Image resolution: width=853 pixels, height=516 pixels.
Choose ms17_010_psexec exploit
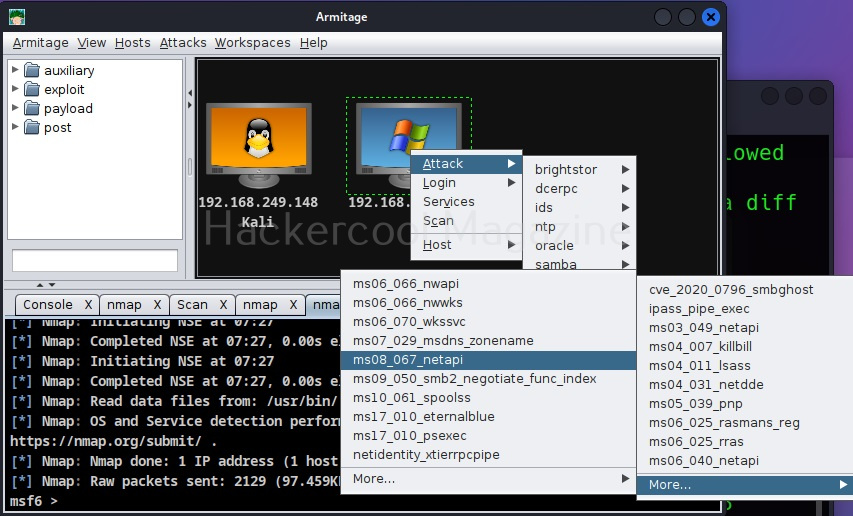[488, 436]
